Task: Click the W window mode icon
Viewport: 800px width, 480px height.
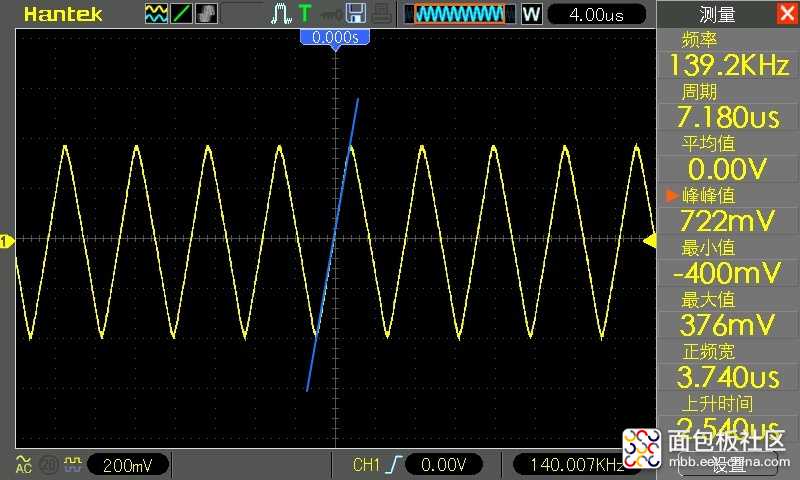Action: pyautogui.click(x=531, y=14)
